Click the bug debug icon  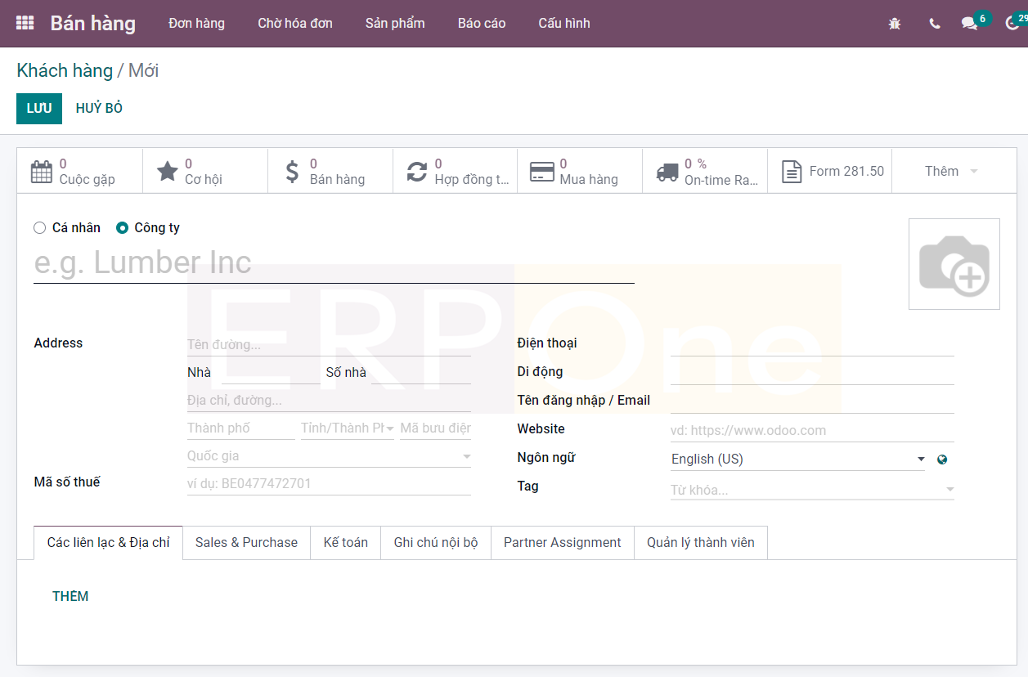894,24
